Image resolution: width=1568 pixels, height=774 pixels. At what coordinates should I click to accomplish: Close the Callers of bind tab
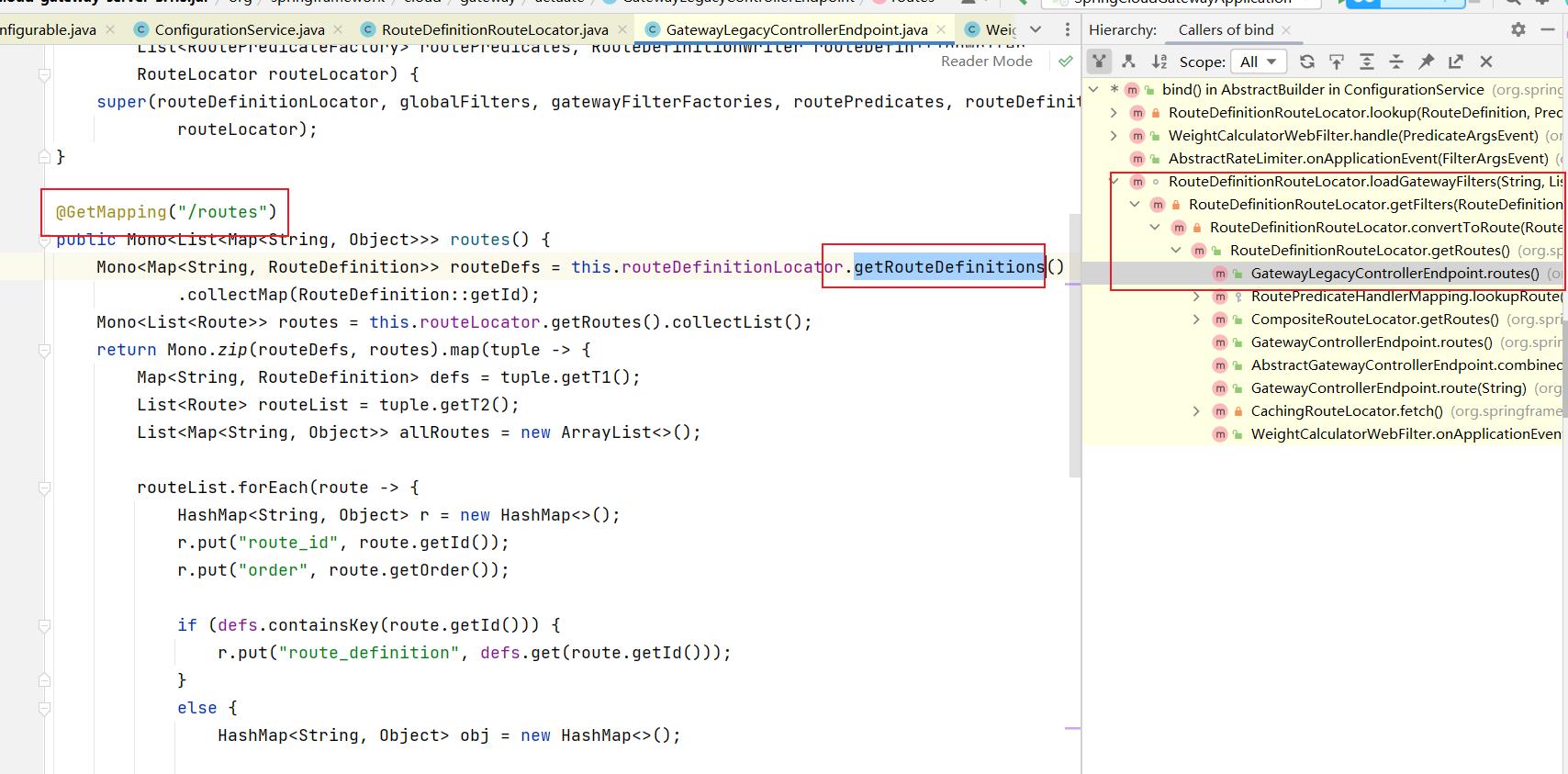click(x=1286, y=30)
